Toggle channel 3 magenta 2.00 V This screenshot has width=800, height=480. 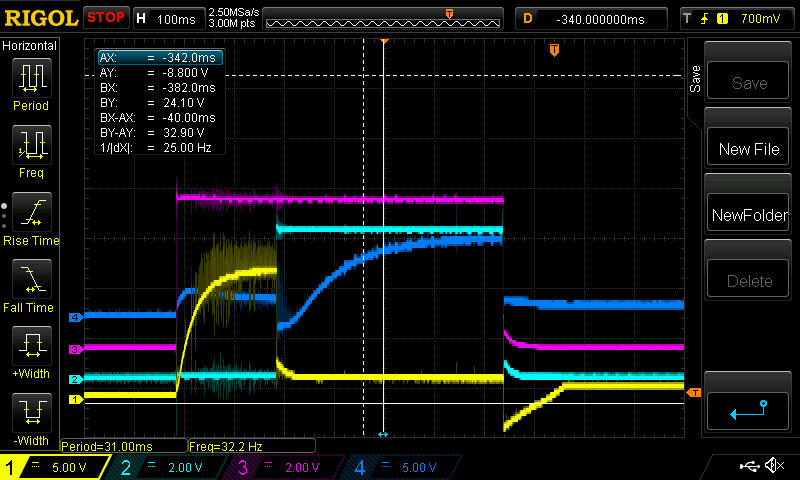tap(282, 467)
